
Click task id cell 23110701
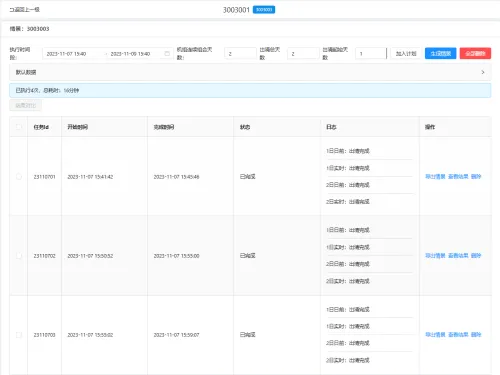click(x=44, y=177)
